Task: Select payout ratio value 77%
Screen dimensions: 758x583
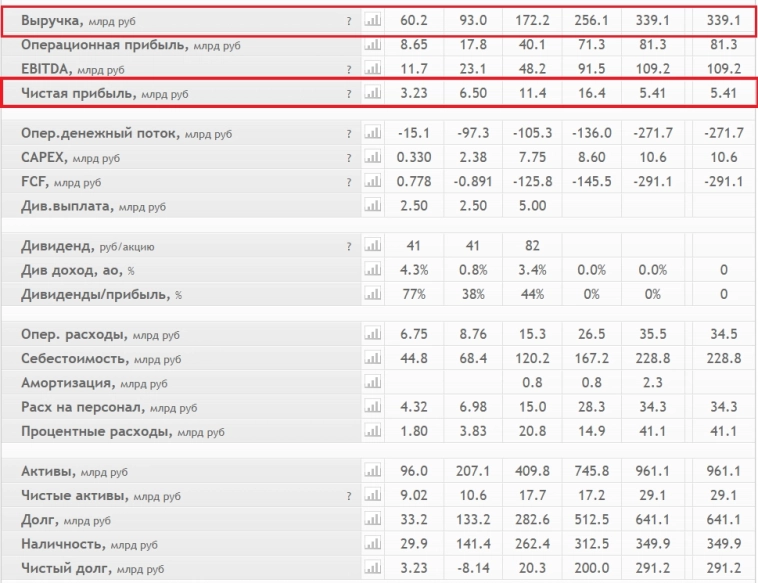Action: coord(414,294)
